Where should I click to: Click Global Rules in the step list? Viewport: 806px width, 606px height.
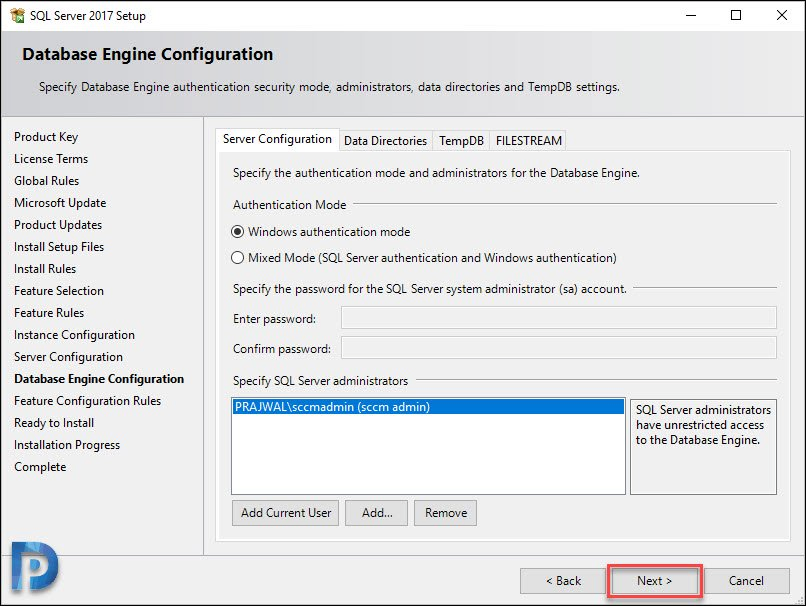pyautogui.click(x=47, y=181)
